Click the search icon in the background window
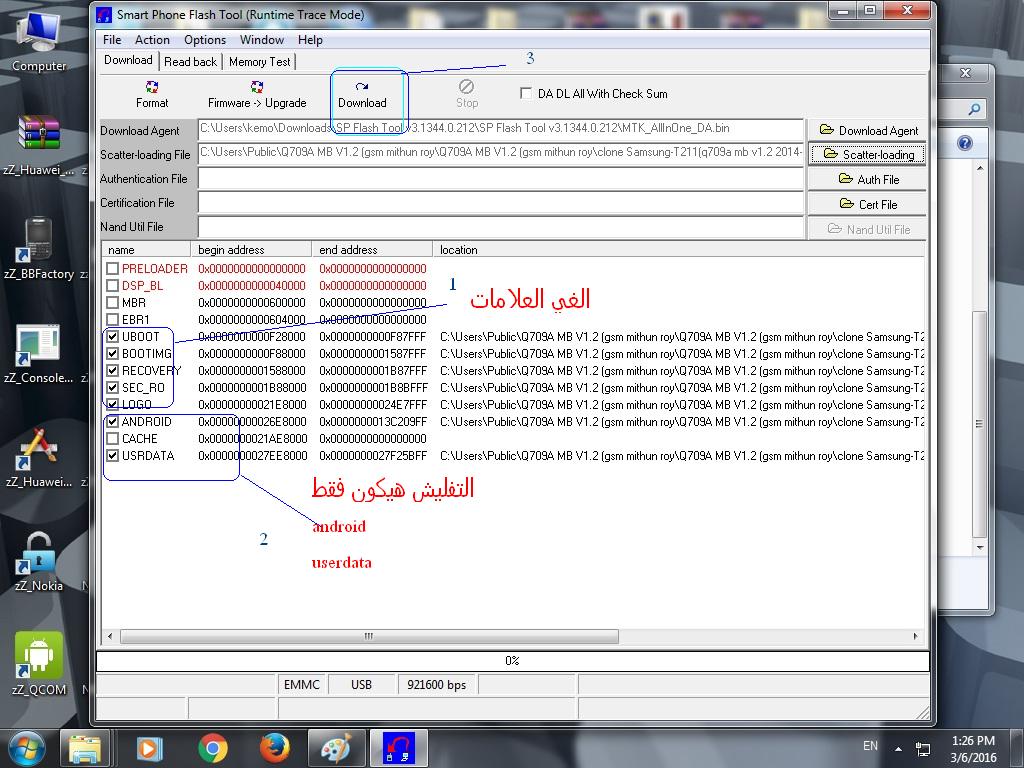Image resolution: width=1024 pixels, height=768 pixels. 974,109
